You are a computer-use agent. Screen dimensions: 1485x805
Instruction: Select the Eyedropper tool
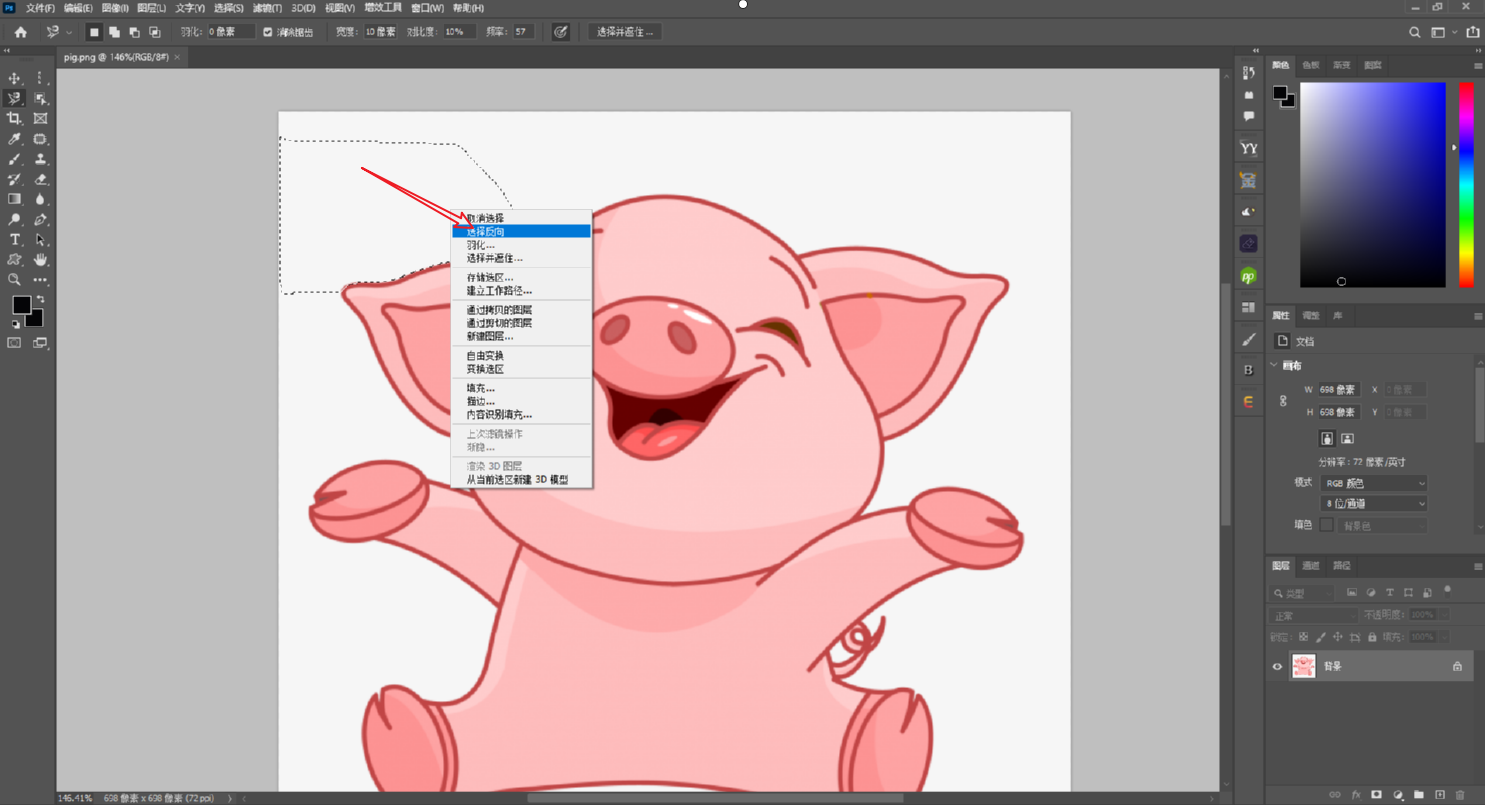[x=14, y=139]
